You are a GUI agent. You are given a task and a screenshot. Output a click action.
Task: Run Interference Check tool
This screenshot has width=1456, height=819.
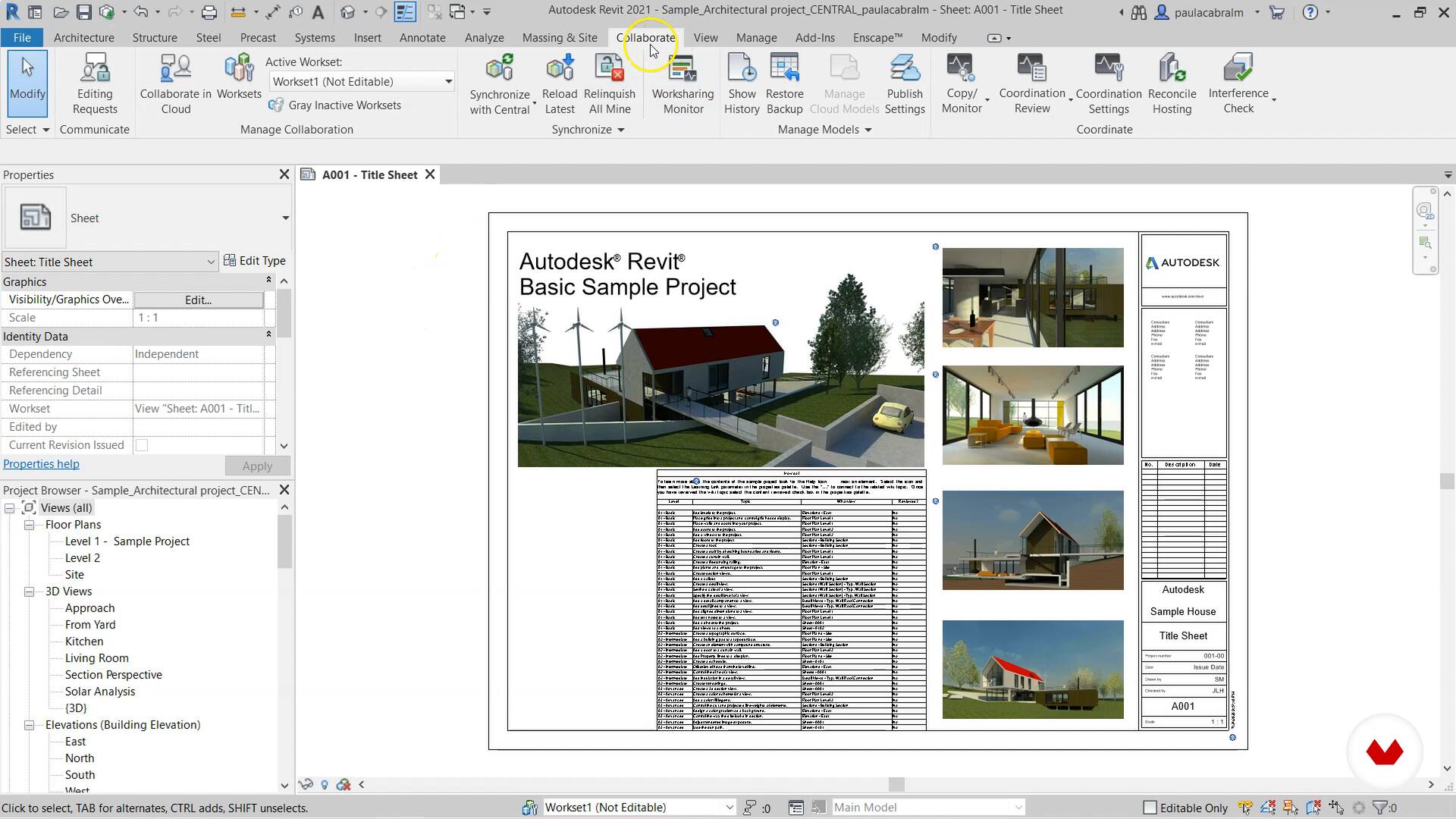1238,83
